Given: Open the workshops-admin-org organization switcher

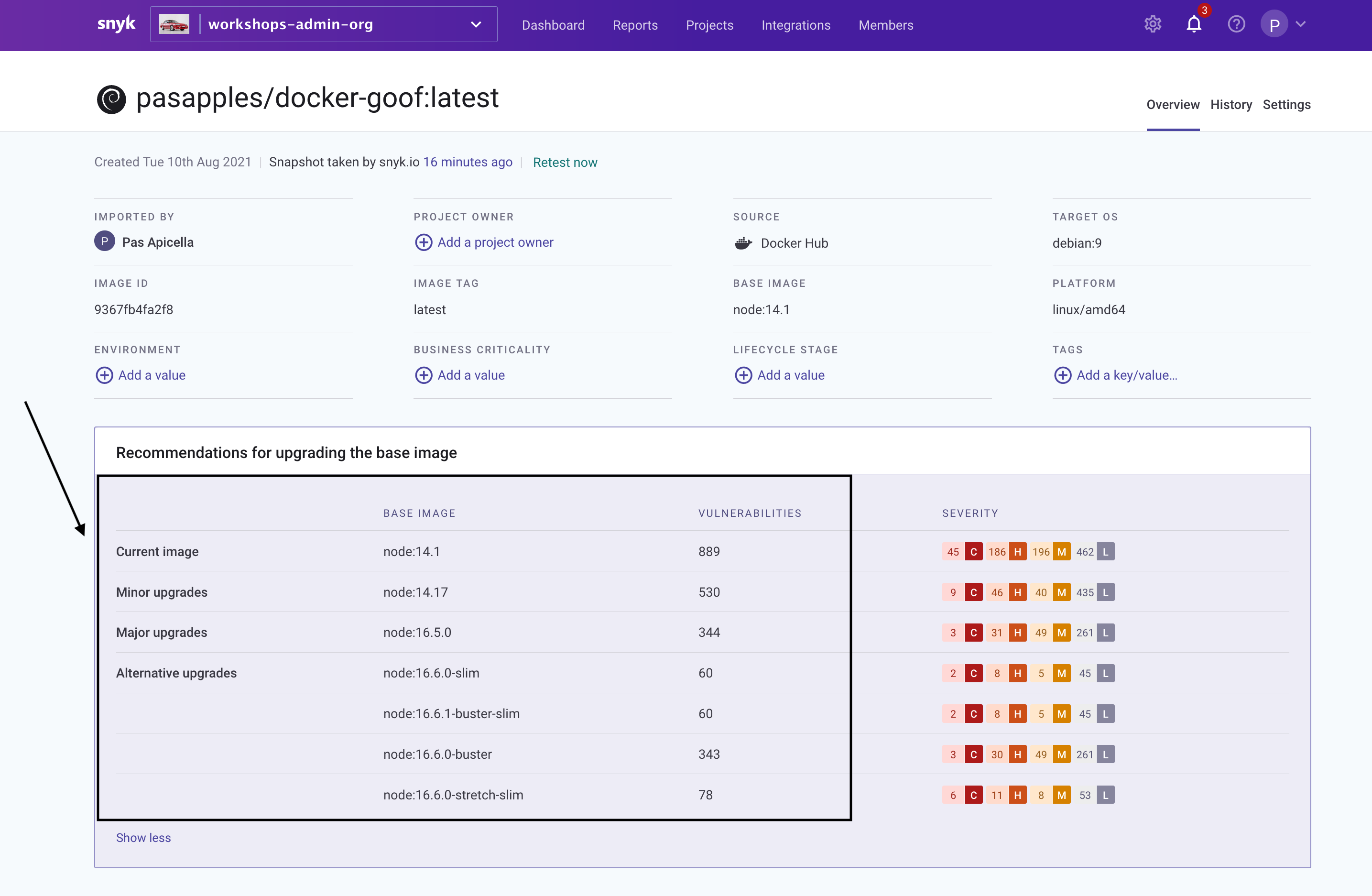Looking at the screenshot, I should tap(323, 24).
